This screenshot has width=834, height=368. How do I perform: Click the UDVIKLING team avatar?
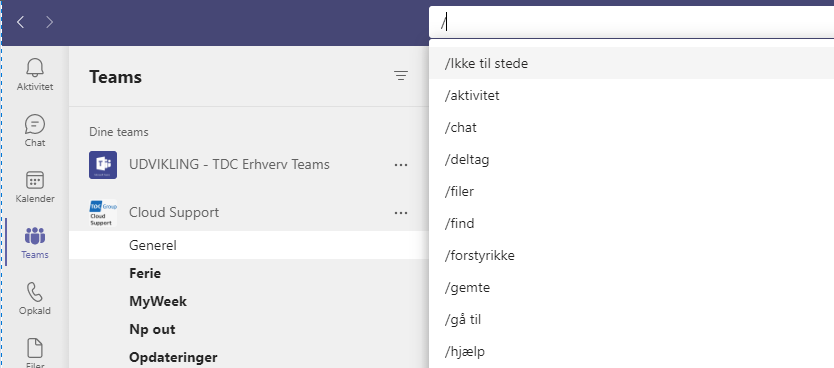[103, 165]
